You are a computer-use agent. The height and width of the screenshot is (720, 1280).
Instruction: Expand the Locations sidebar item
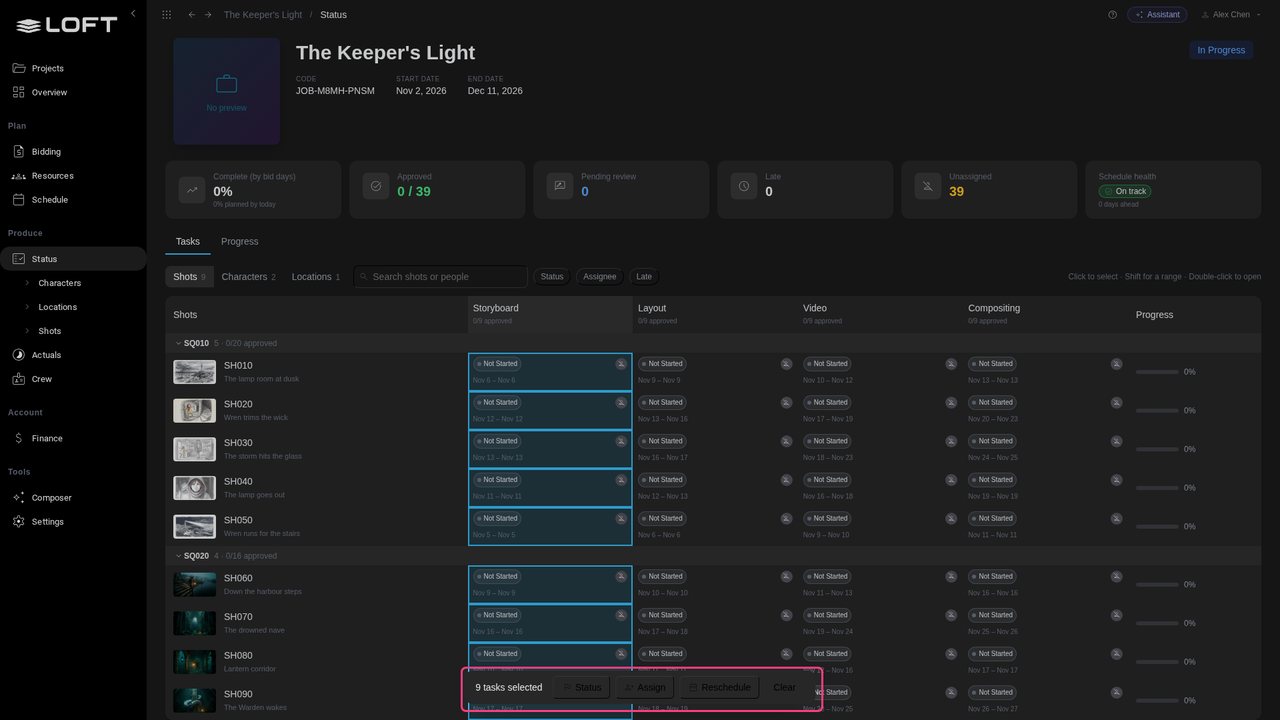(27, 307)
